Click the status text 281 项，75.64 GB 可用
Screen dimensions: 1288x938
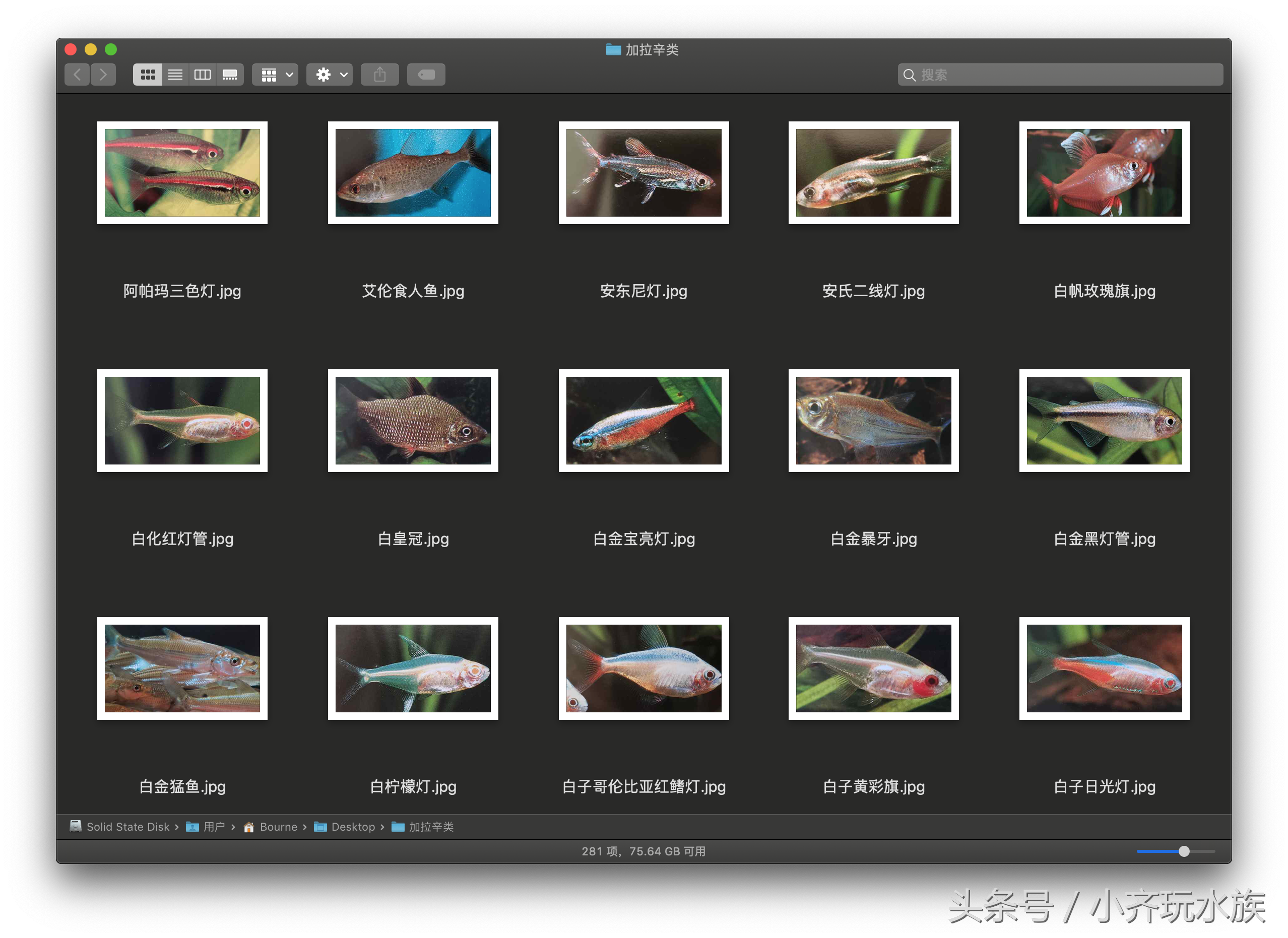643,851
